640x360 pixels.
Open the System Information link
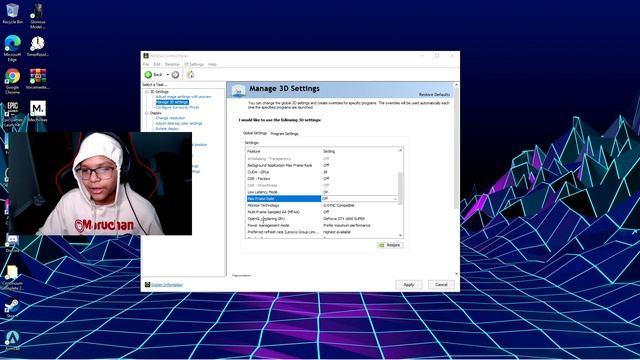pos(167,284)
